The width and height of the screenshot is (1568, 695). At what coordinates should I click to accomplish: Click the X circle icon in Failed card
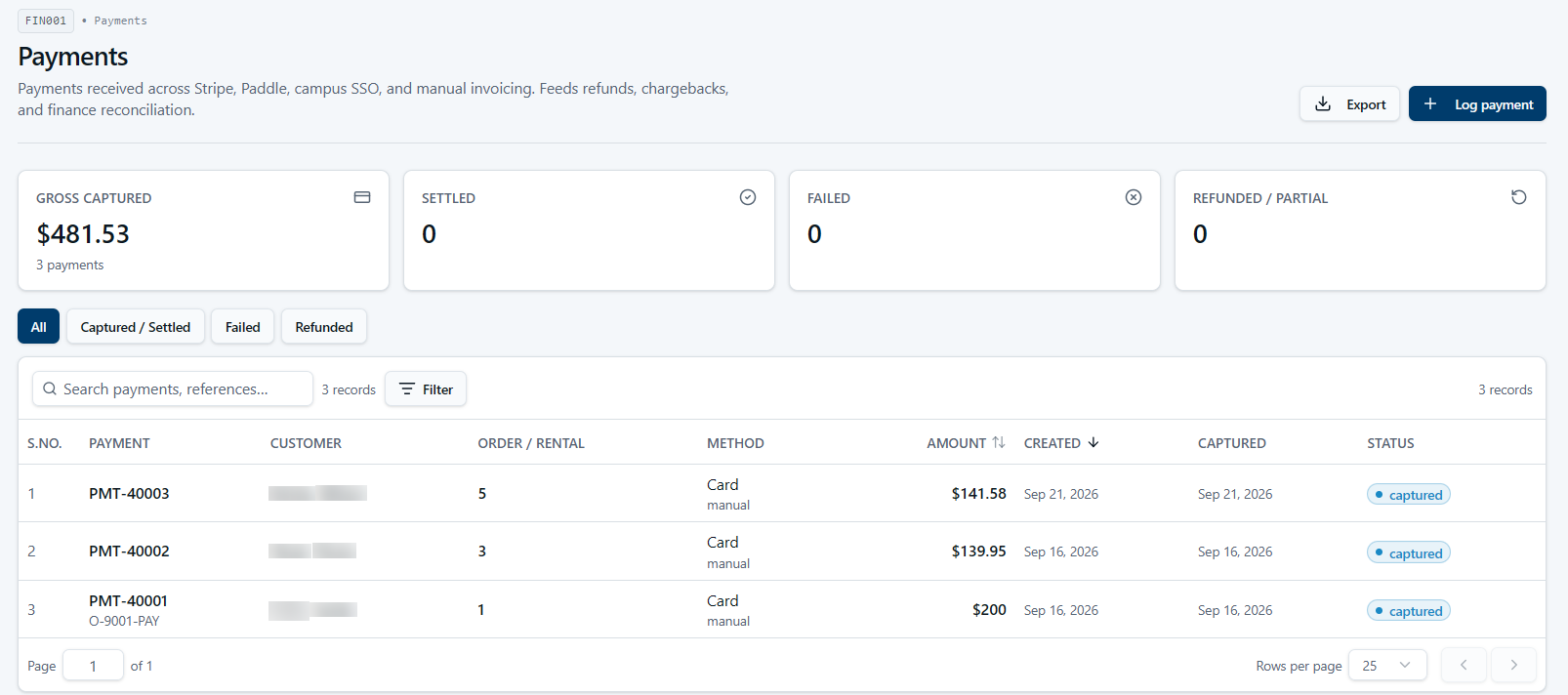click(1134, 197)
